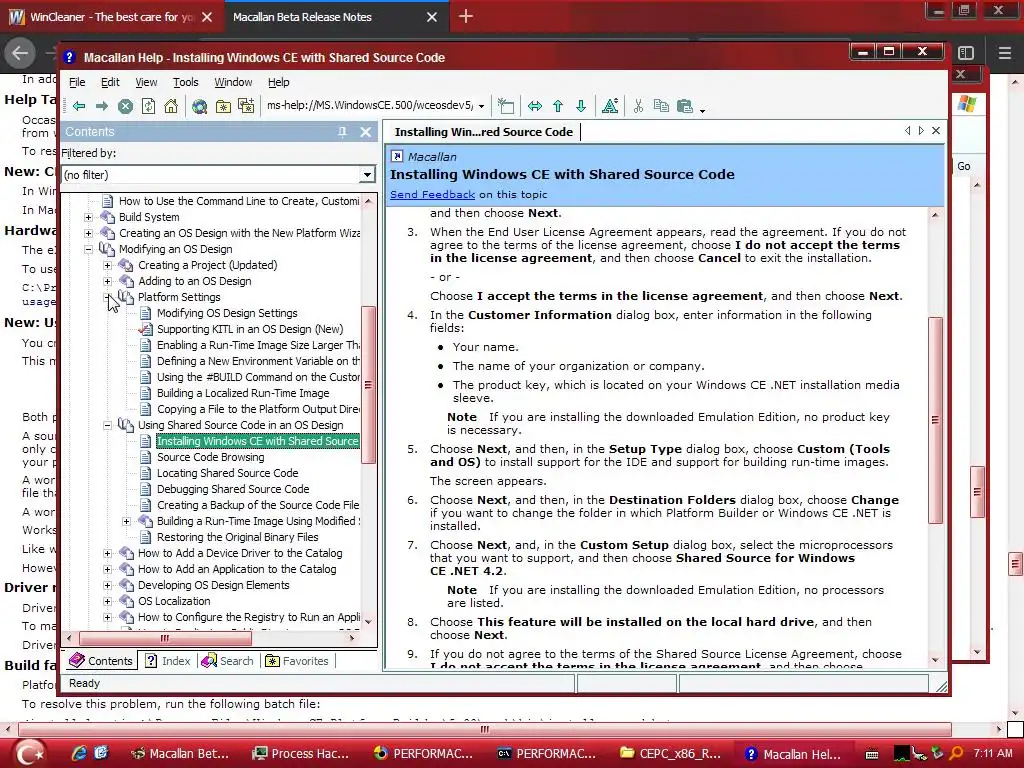This screenshot has width=1024, height=768.
Task: Open the View menu
Action: pos(146,82)
